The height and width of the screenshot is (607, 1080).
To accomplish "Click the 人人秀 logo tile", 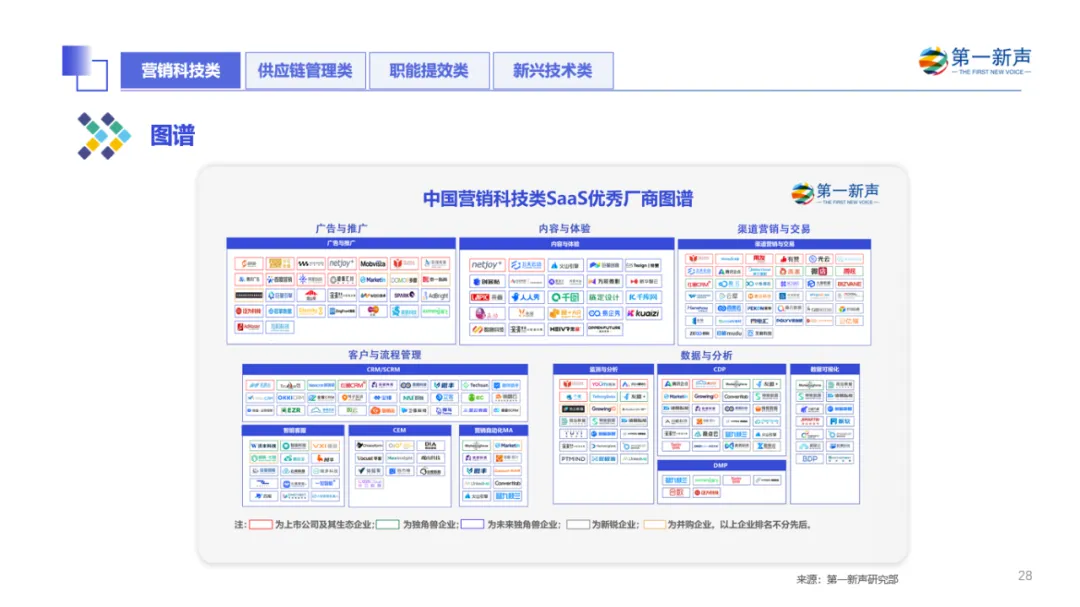I will [526, 297].
